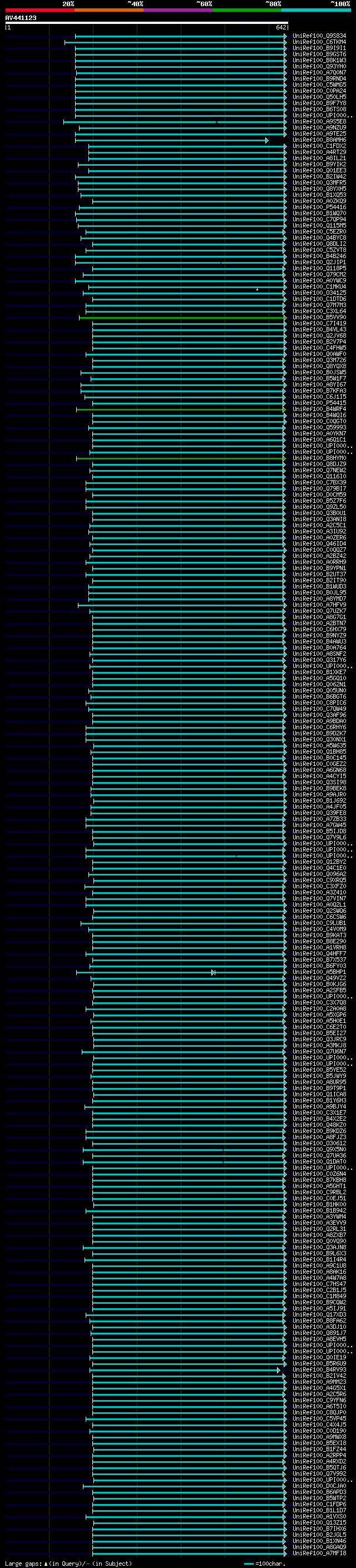Screen dimensions: 356x1568
Task: Select label UniRef100_Q59993
Action: pyautogui.click(x=319, y=427)
